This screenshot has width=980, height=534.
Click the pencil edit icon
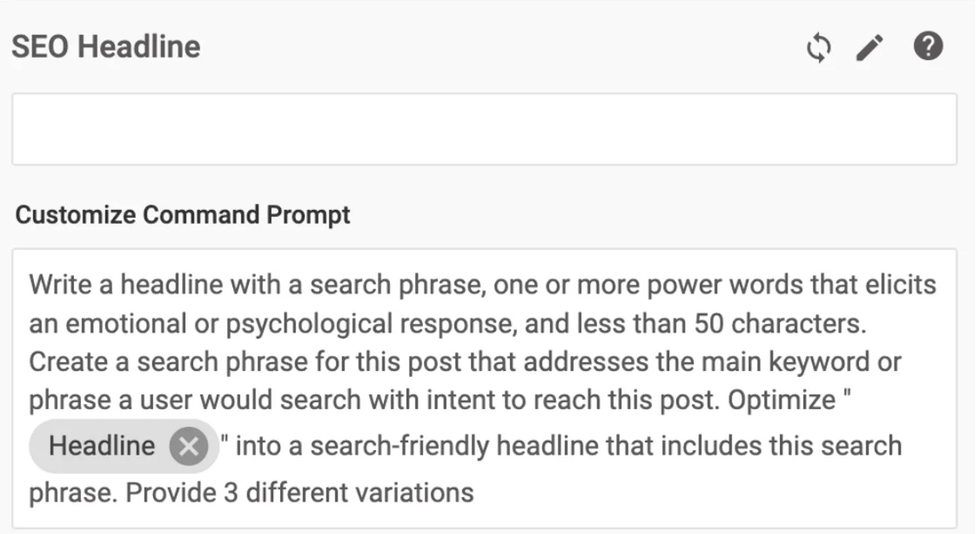click(x=870, y=48)
